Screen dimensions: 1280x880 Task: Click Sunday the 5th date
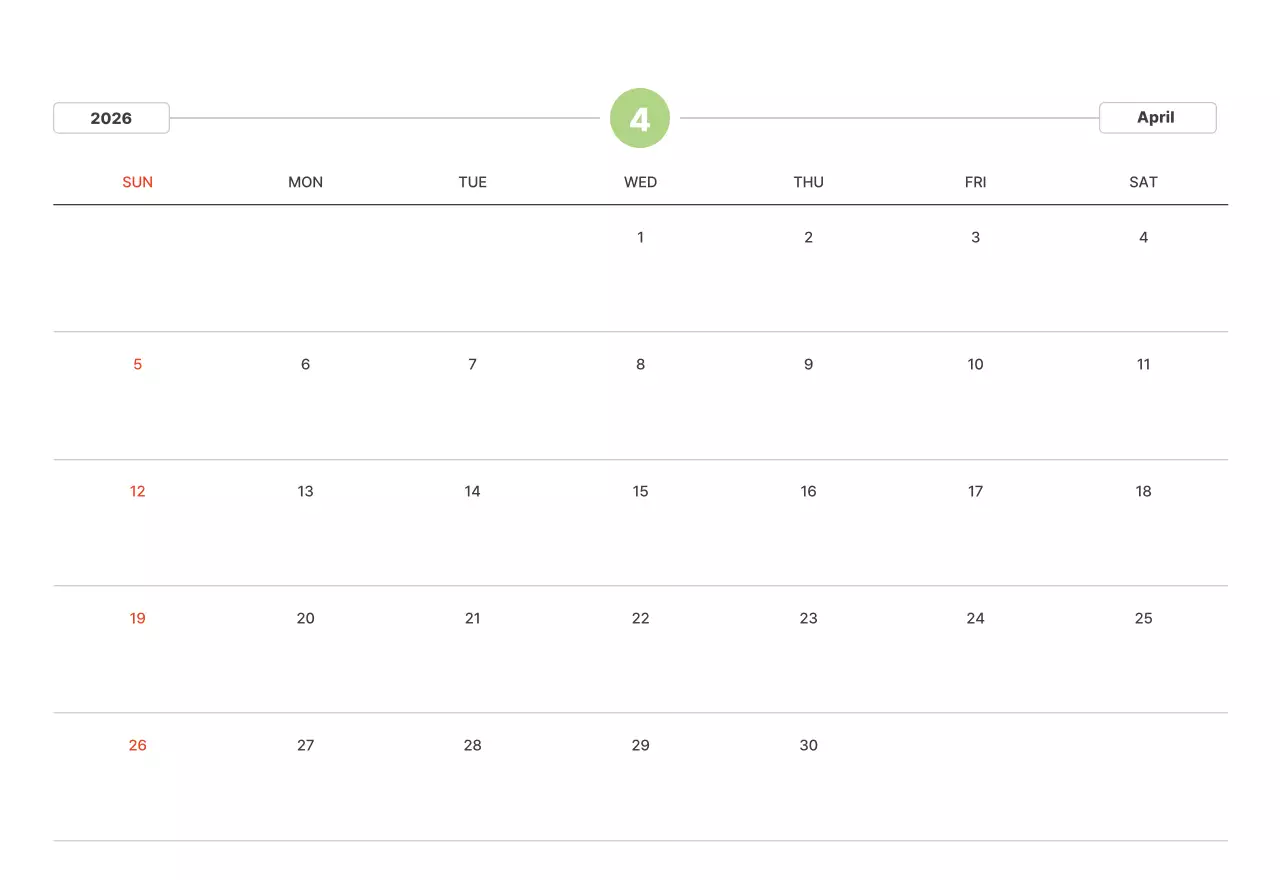click(x=137, y=364)
